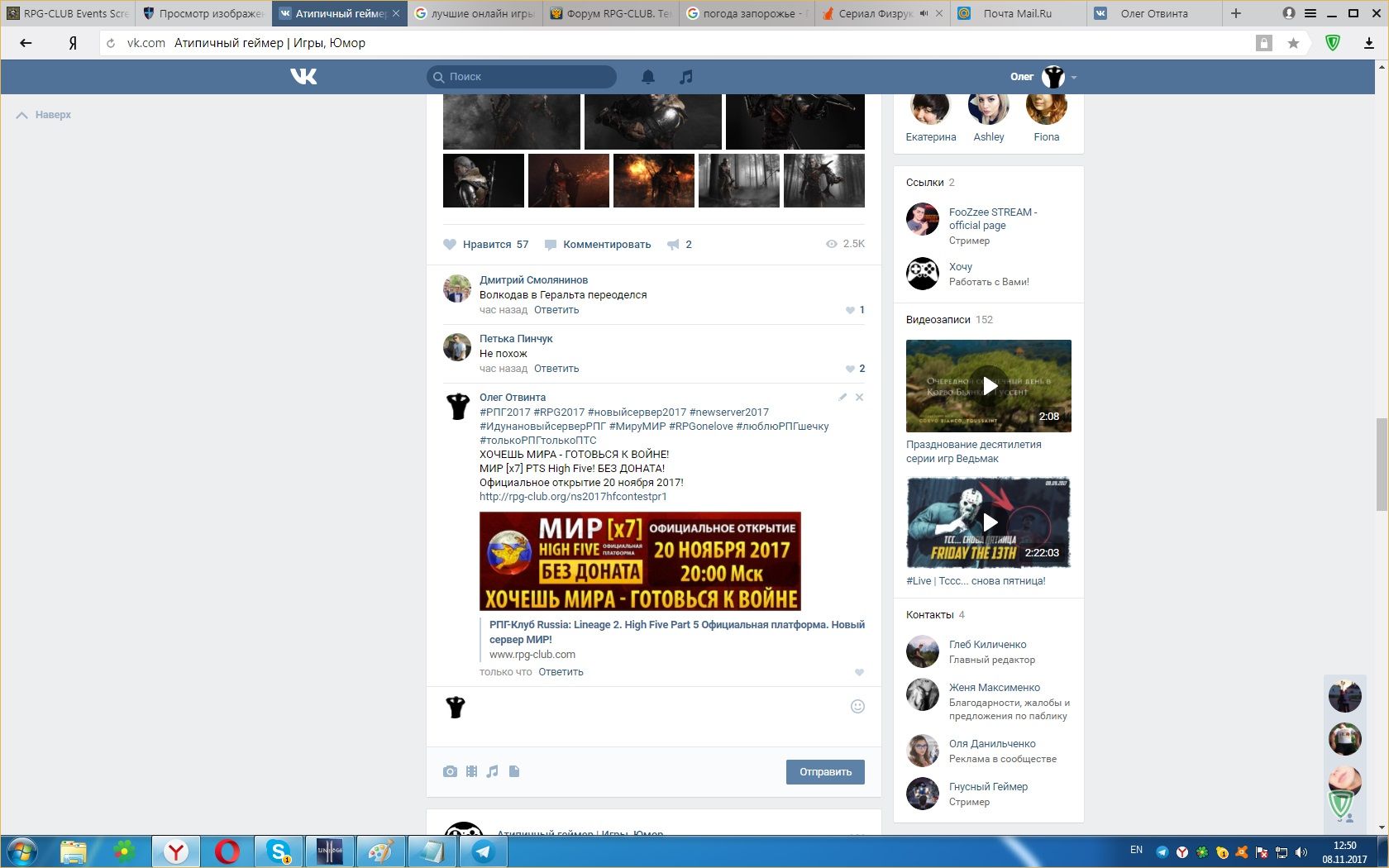Open browser hamburger menu
The height and width of the screenshot is (868, 1389).
tap(1310, 13)
